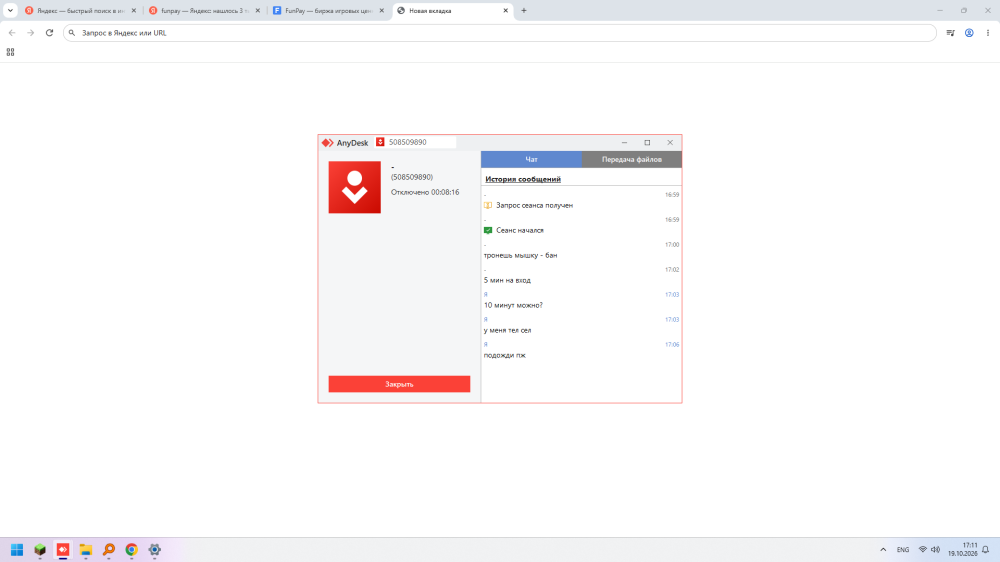Open File Explorer from the taskbar
Viewport: 1000px width, 562px height.
click(x=86, y=550)
